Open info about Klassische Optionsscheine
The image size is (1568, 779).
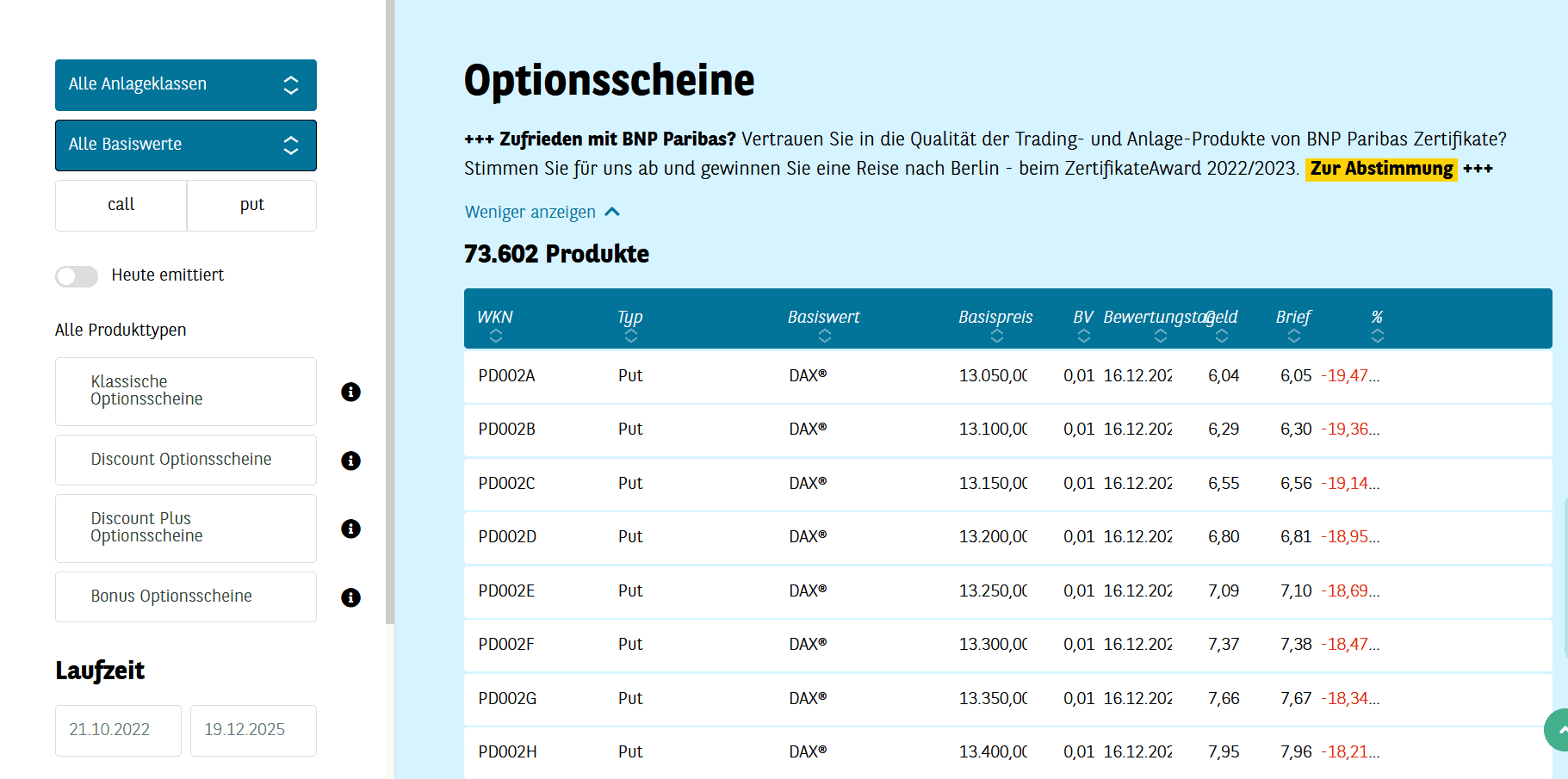(350, 392)
